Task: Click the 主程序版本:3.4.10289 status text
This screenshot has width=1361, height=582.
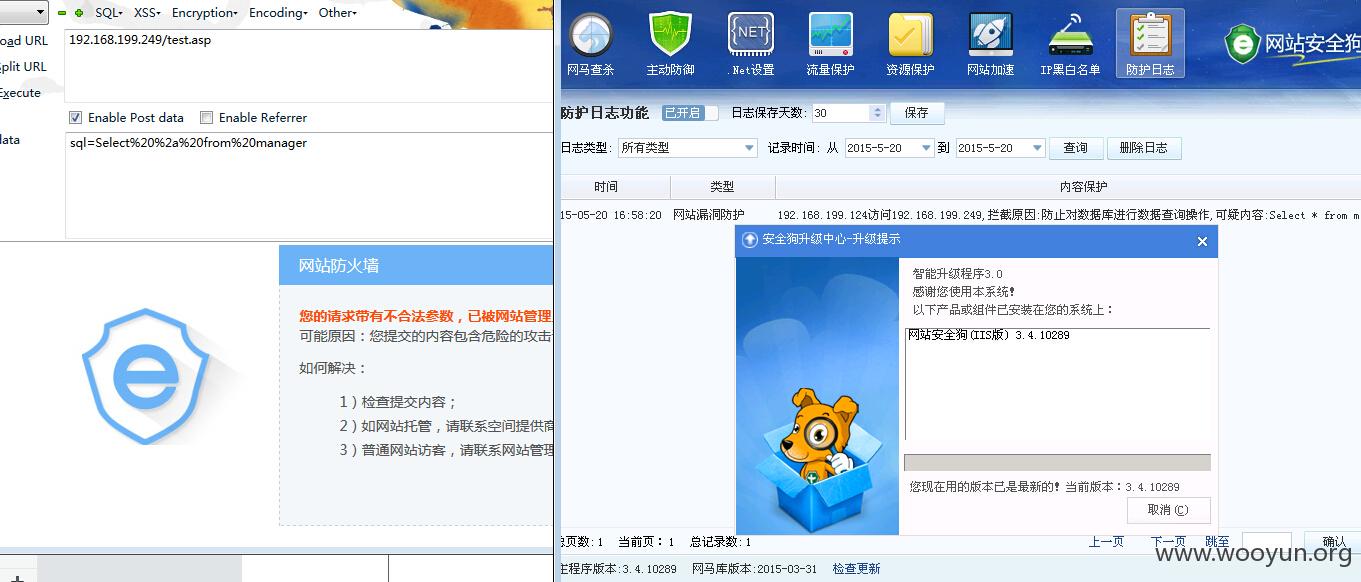Action: (x=617, y=568)
